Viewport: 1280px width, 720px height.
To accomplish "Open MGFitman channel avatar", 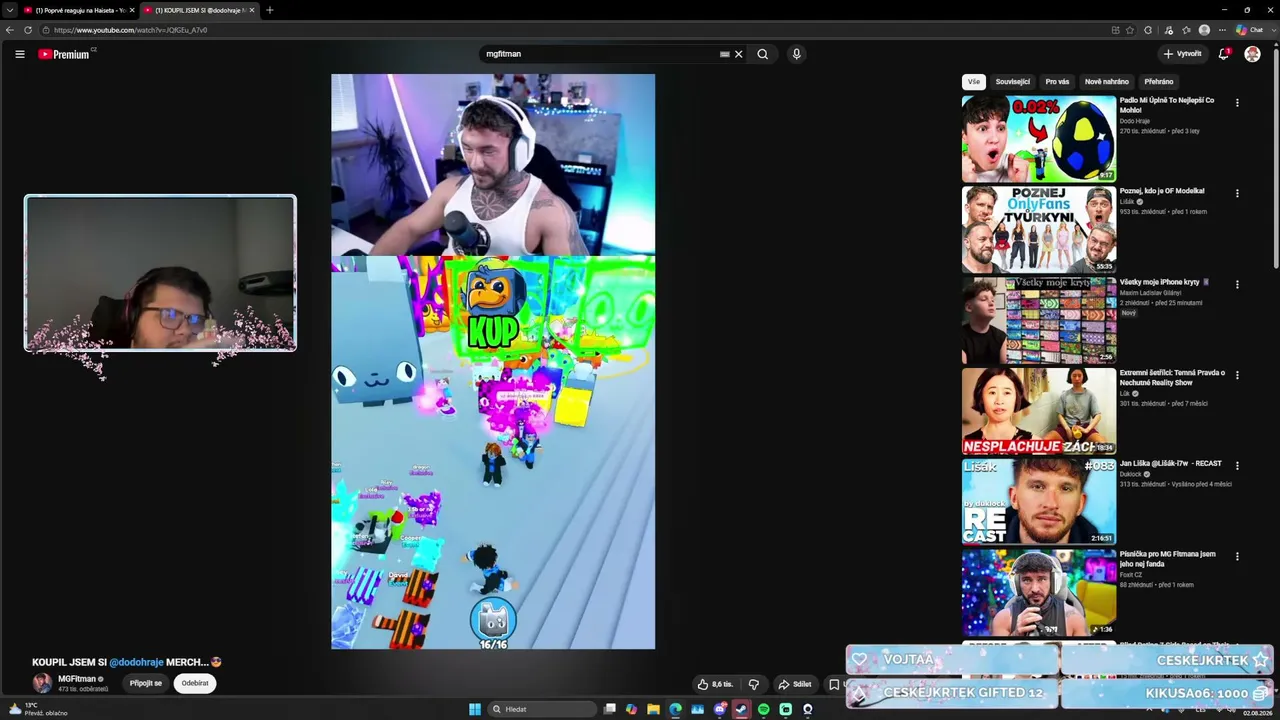I will coord(42,683).
